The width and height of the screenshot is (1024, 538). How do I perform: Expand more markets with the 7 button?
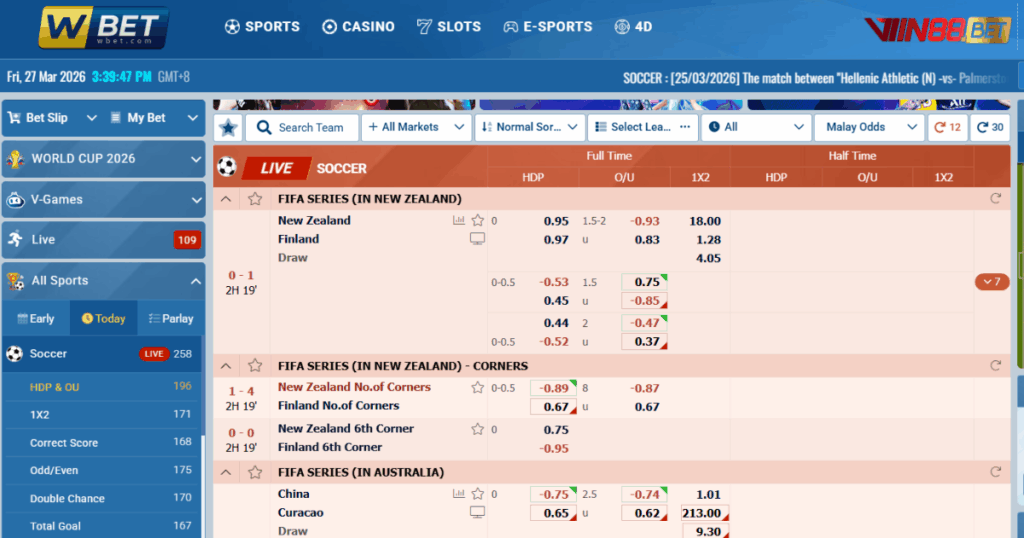pyautogui.click(x=991, y=282)
